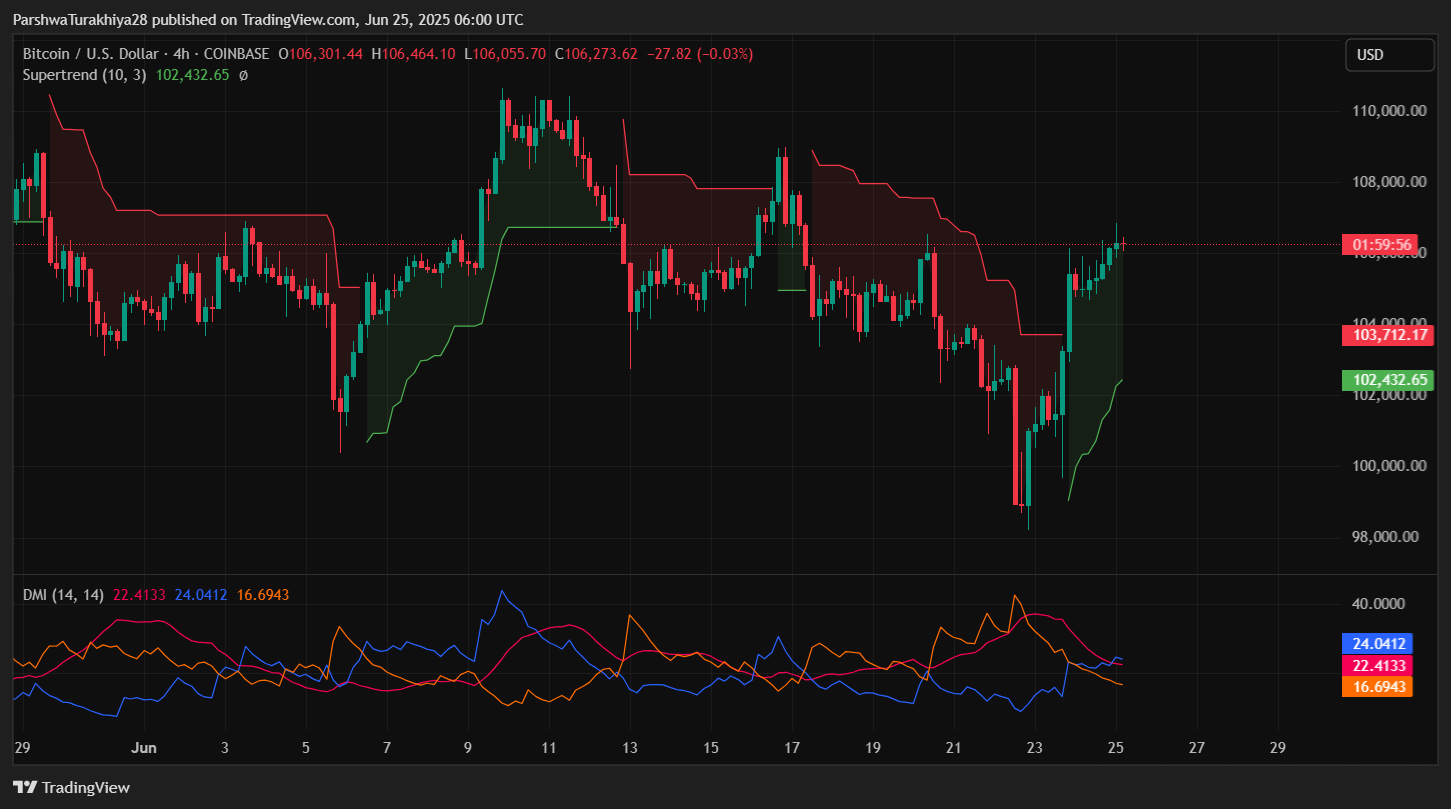Click the 01:59:56 countdown price label
The height and width of the screenshot is (809, 1451).
click(1382, 244)
